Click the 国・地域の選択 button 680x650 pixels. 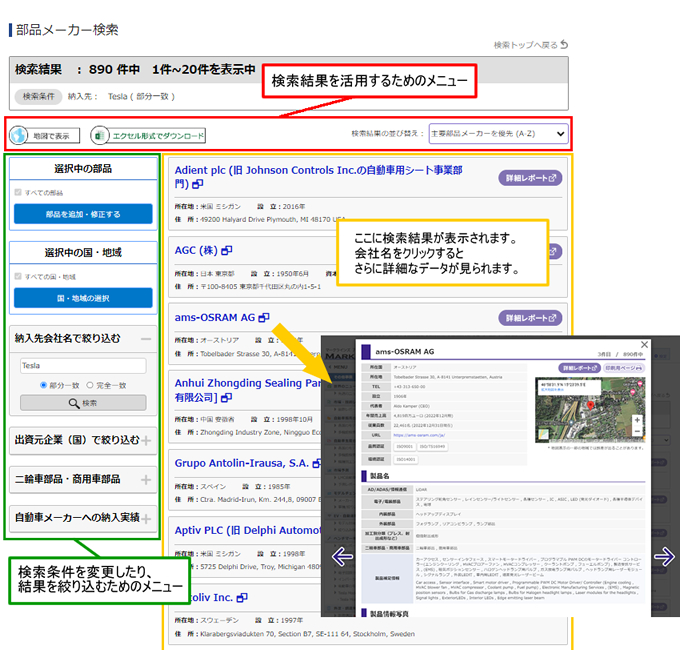click(83, 298)
